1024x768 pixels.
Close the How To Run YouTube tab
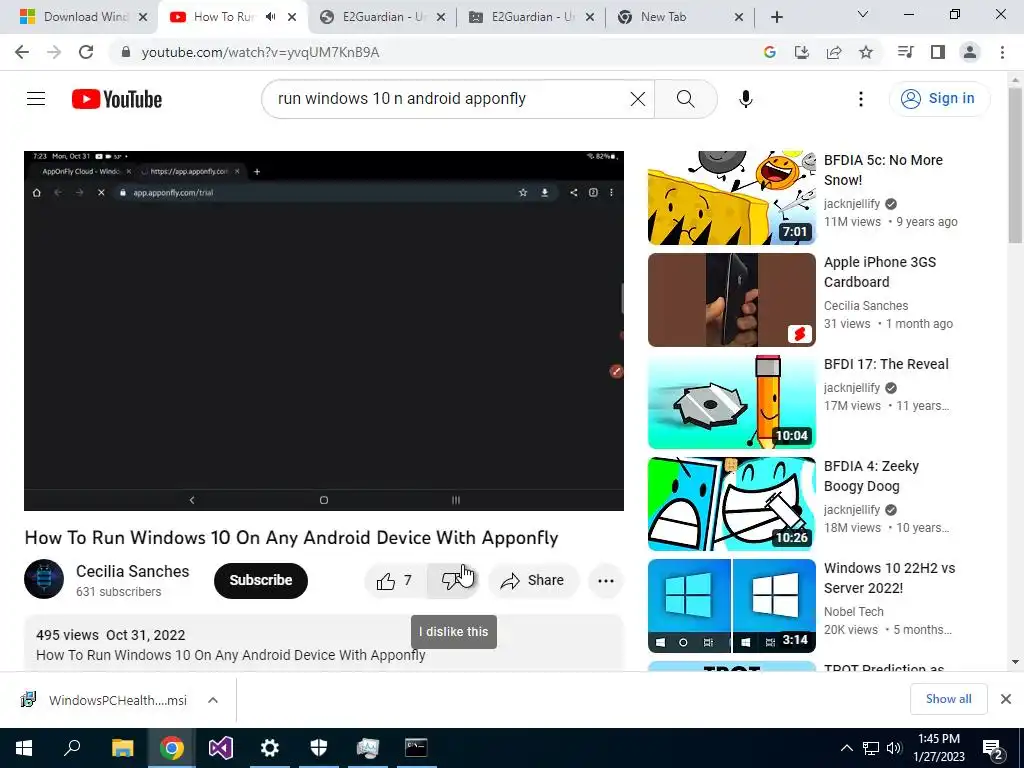tap(292, 17)
